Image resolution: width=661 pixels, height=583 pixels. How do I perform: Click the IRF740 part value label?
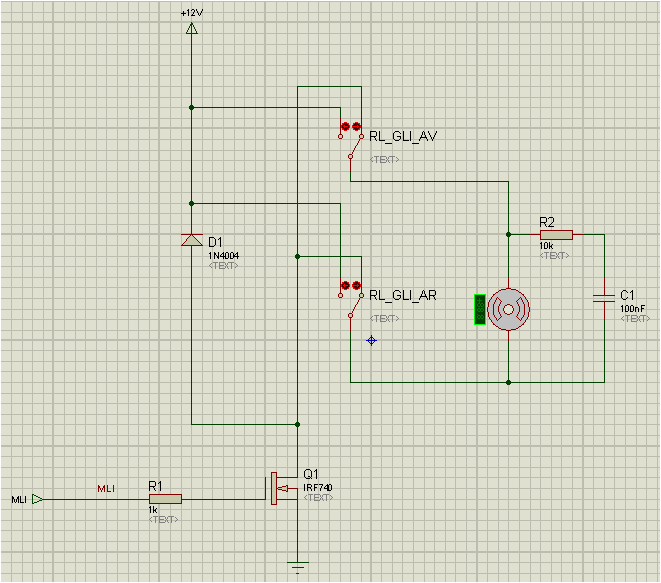click(x=317, y=487)
